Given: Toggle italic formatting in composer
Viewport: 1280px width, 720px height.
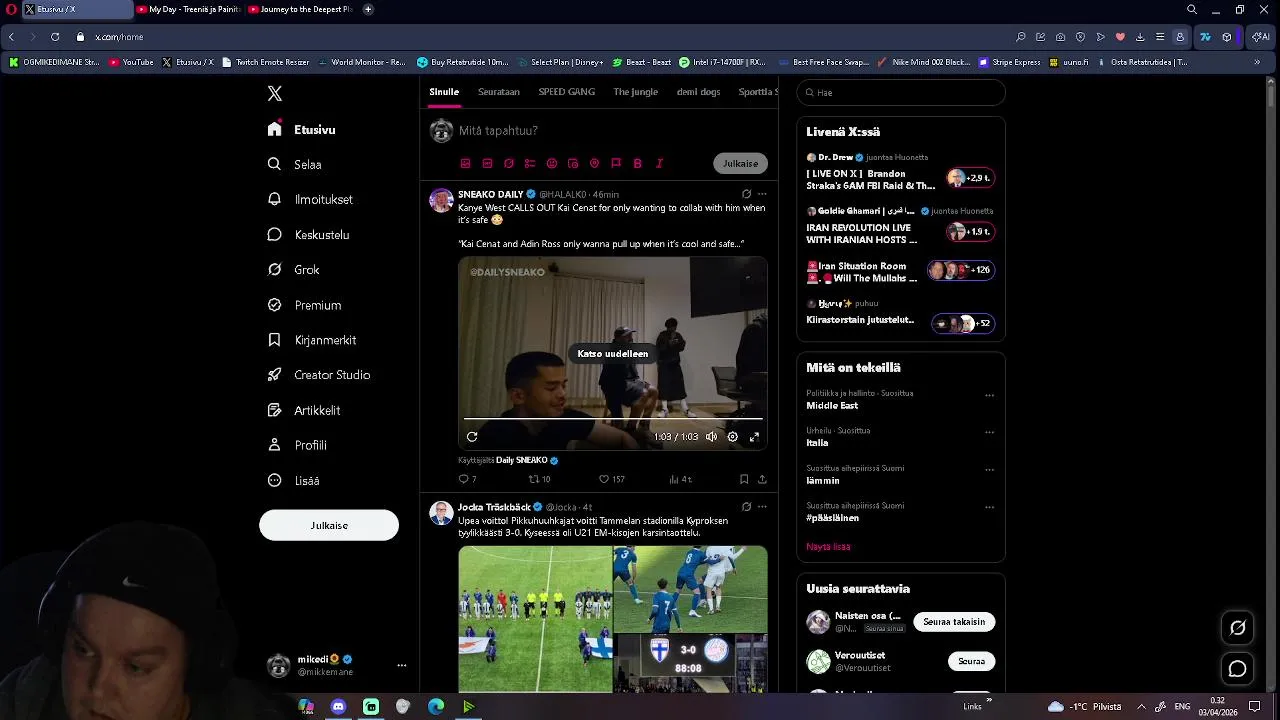Looking at the screenshot, I should (659, 163).
